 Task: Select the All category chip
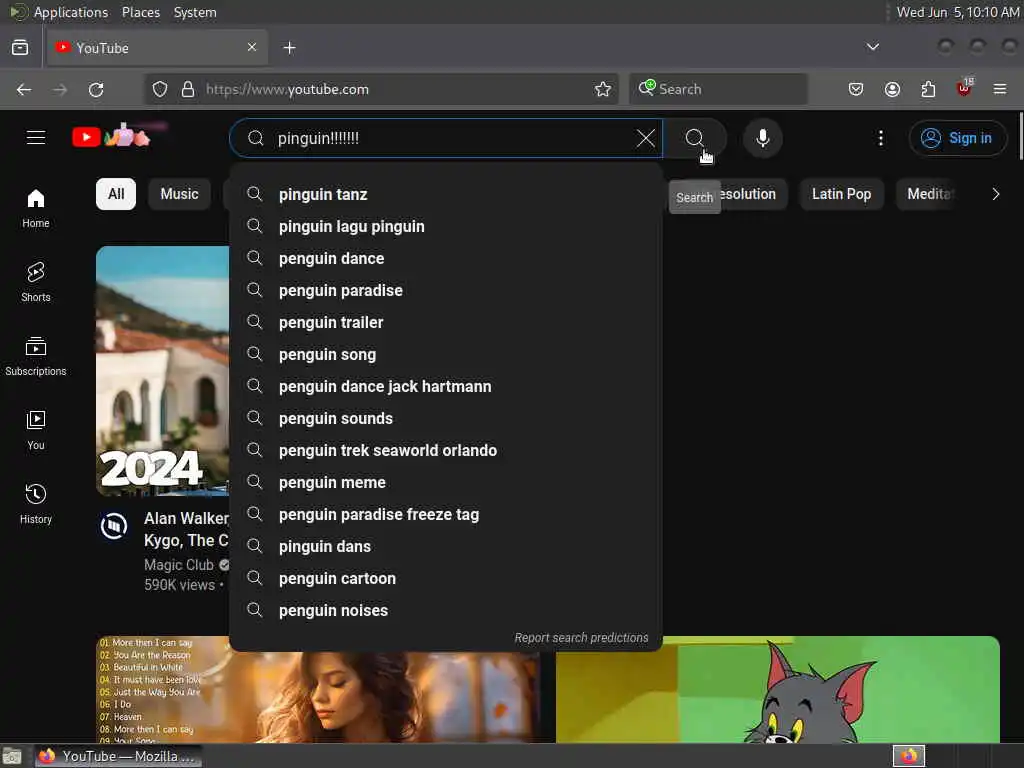click(116, 194)
